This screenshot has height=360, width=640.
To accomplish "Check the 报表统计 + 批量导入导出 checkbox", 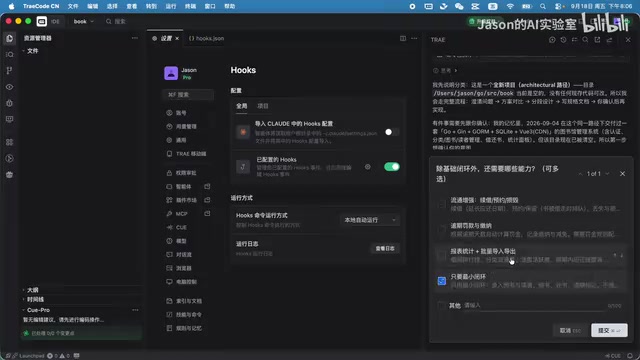I will [442, 255].
